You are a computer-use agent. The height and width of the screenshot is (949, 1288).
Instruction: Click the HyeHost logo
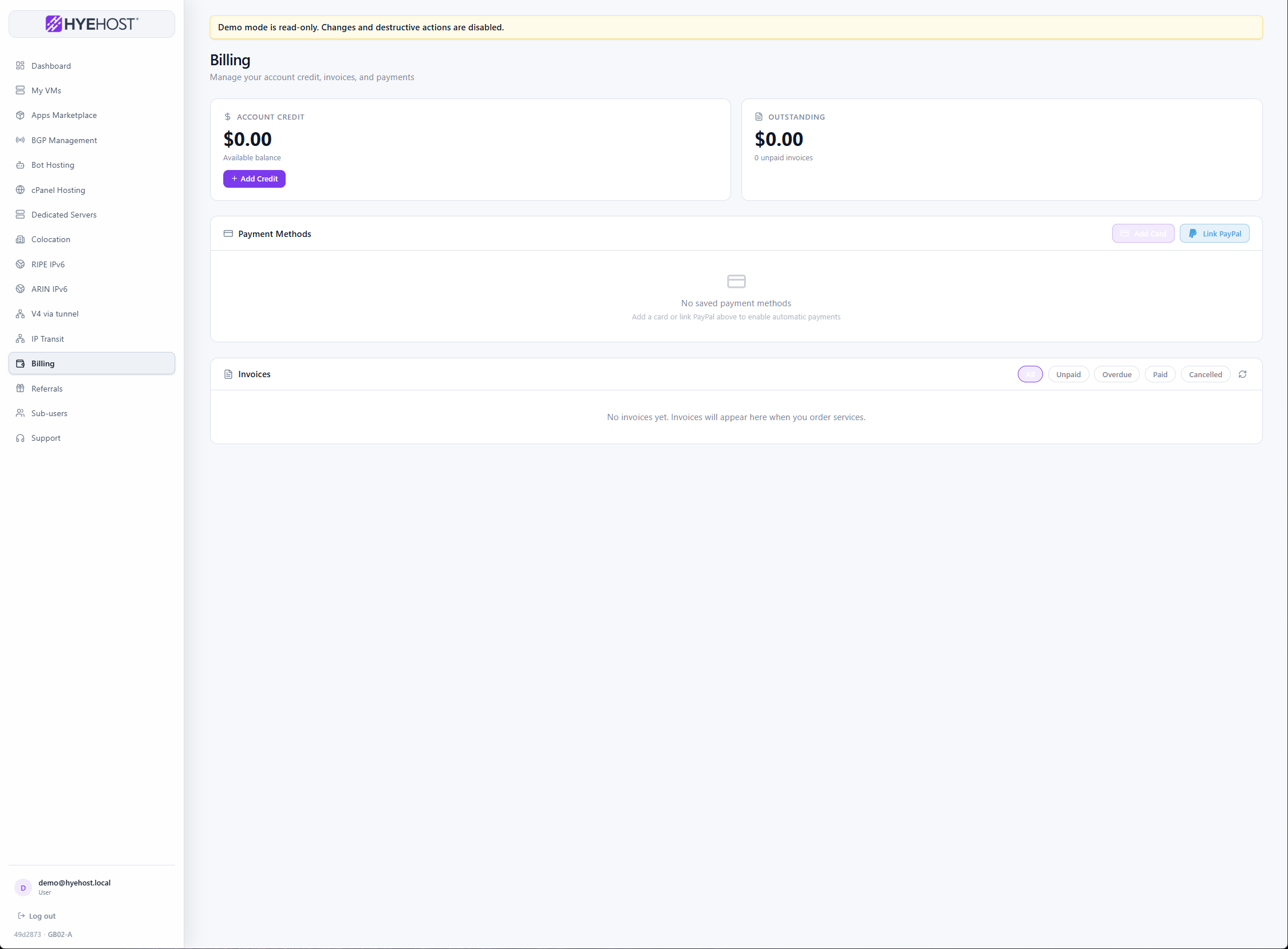tap(92, 23)
